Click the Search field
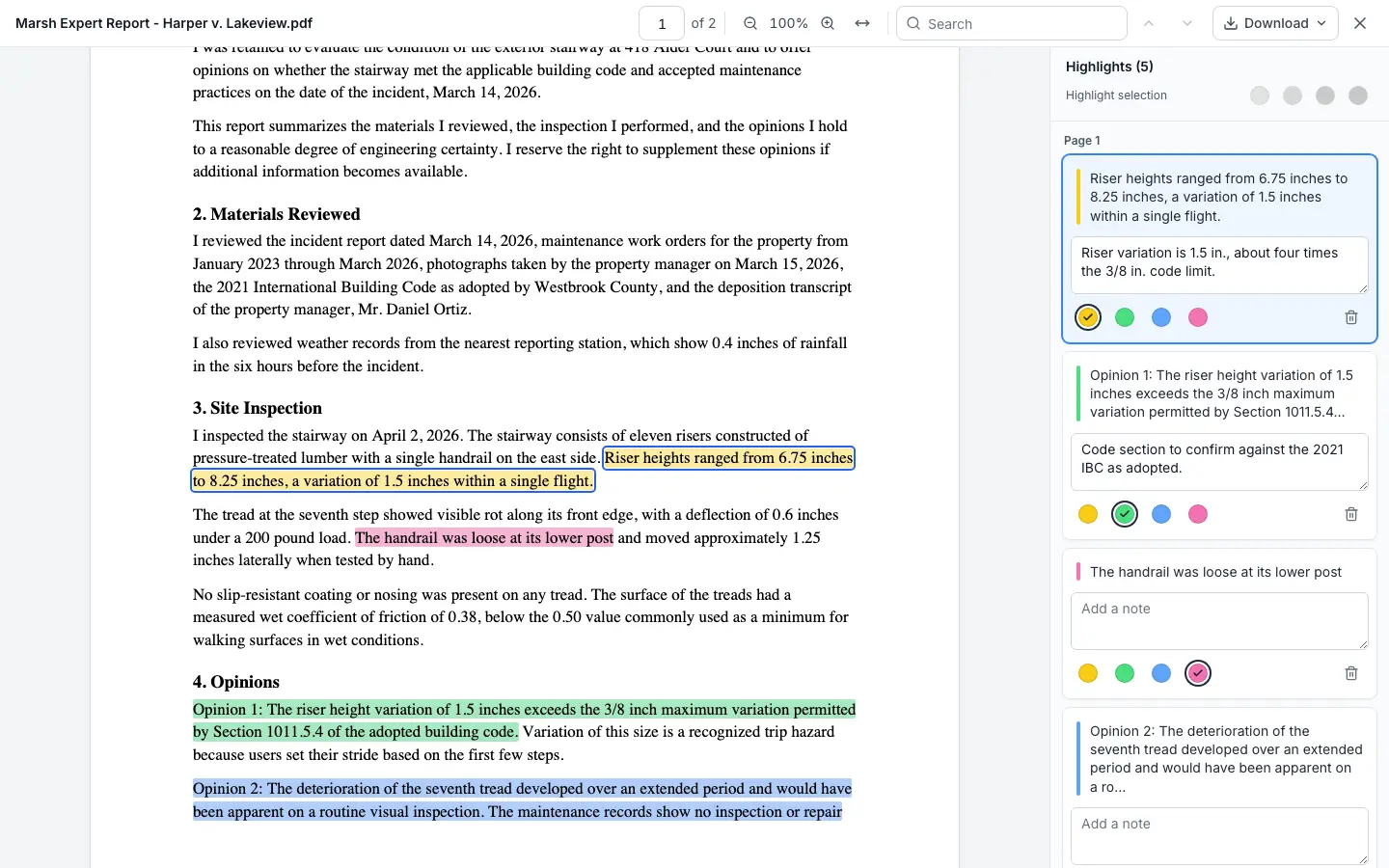Image resolution: width=1389 pixels, height=868 pixels. (x=1012, y=23)
